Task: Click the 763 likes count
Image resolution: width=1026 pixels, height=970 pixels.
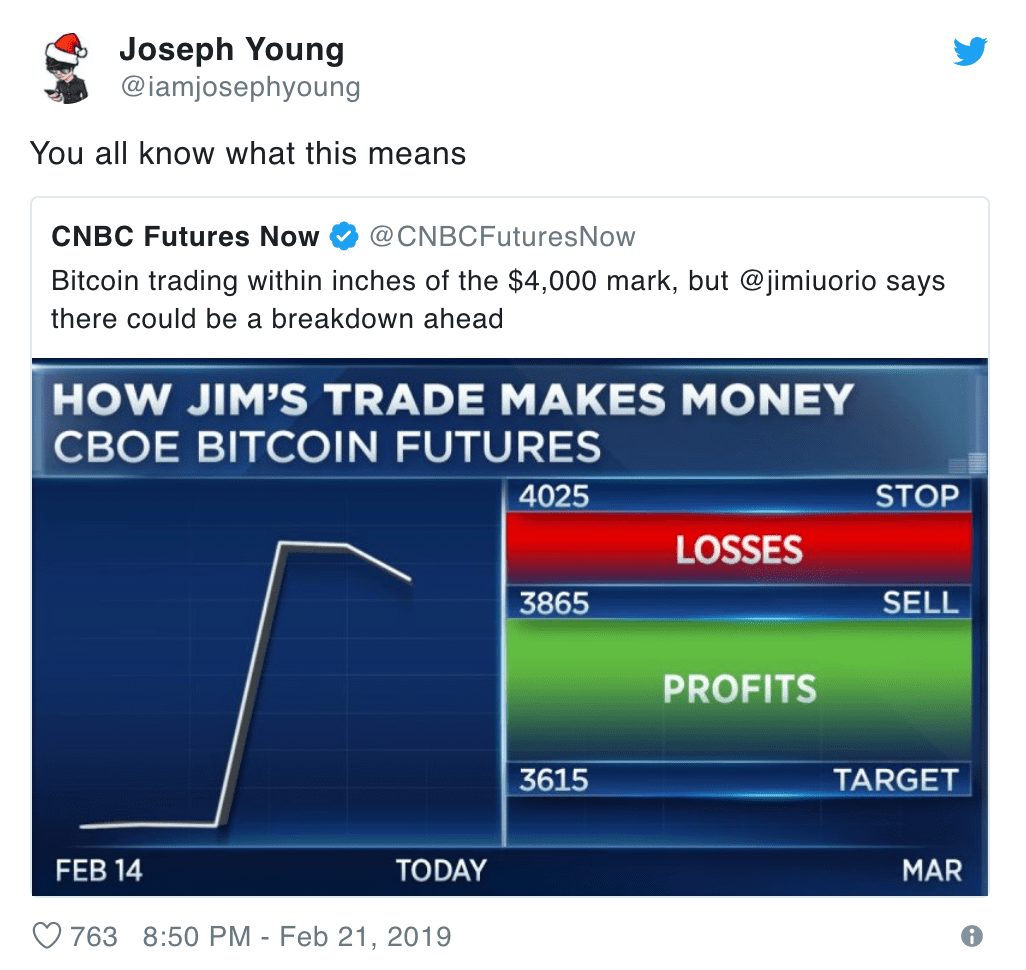Action: (94, 937)
